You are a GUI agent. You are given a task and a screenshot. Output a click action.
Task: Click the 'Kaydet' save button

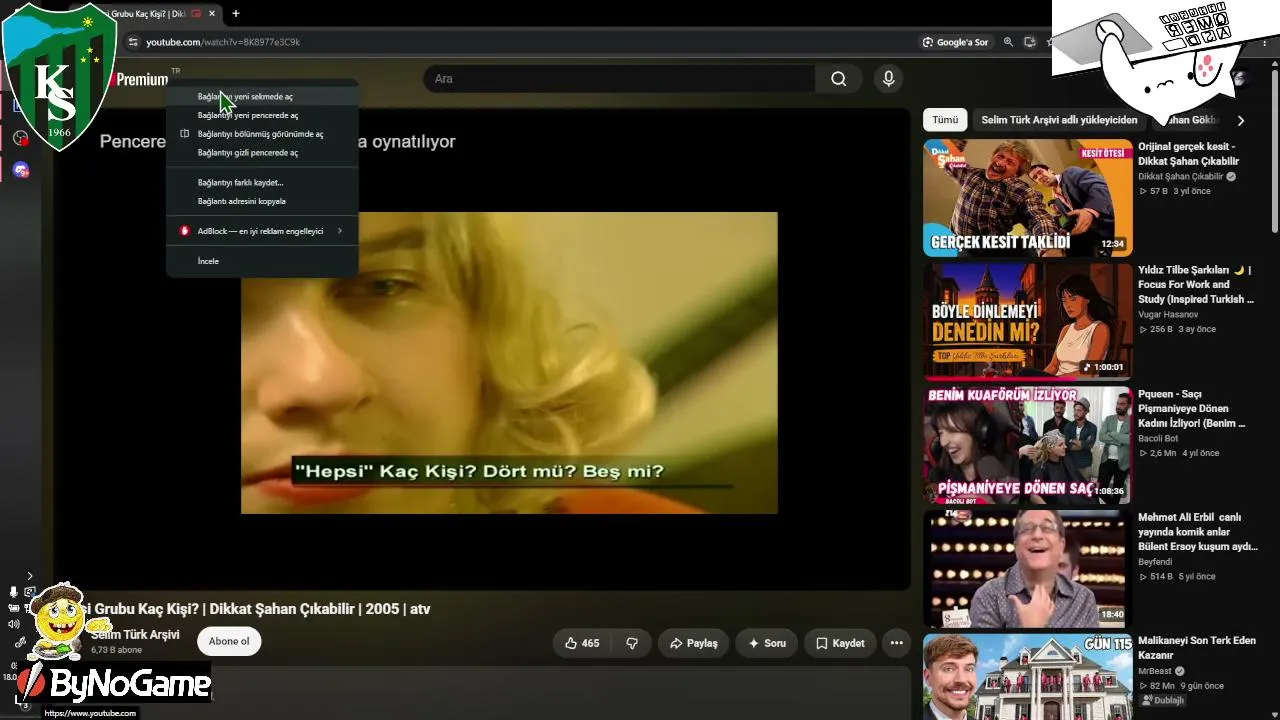click(x=840, y=643)
